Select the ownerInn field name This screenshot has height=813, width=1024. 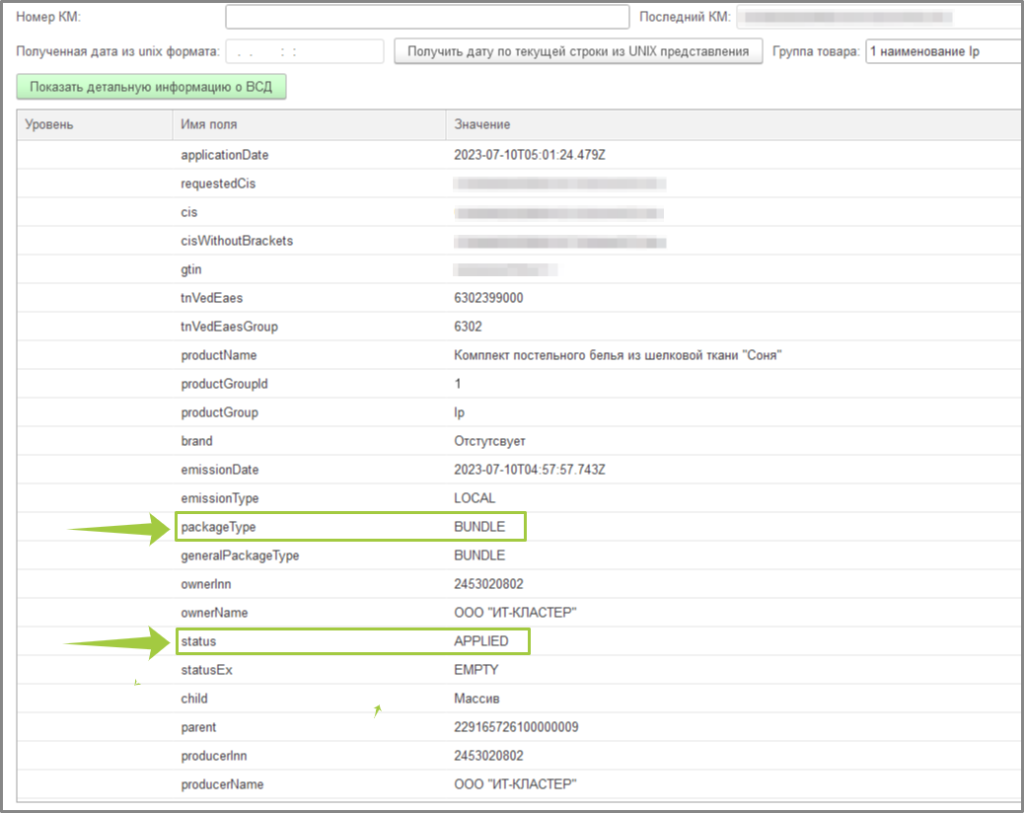pos(206,584)
